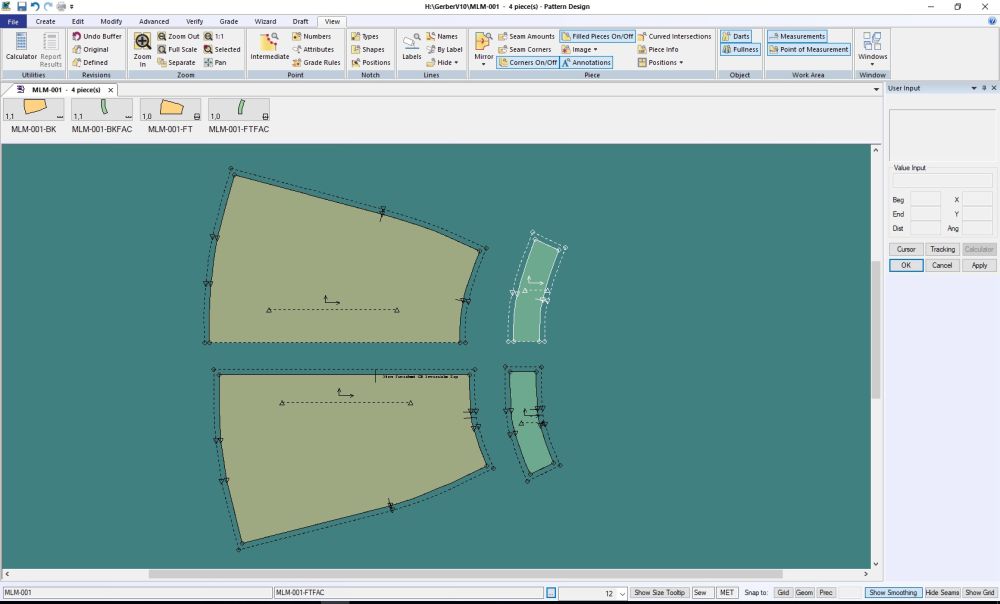Show the Defined revision

point(89,63)
